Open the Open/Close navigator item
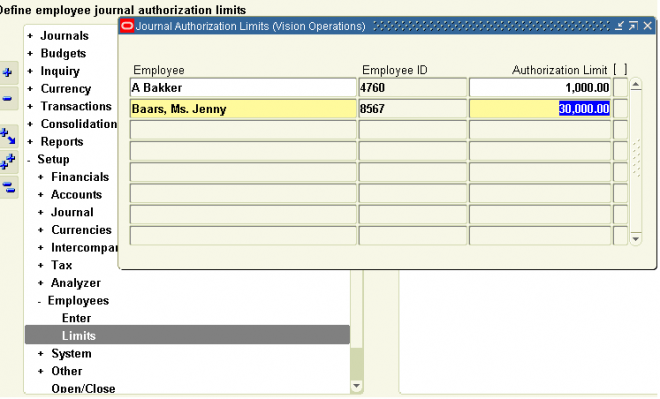 [83, 388]
